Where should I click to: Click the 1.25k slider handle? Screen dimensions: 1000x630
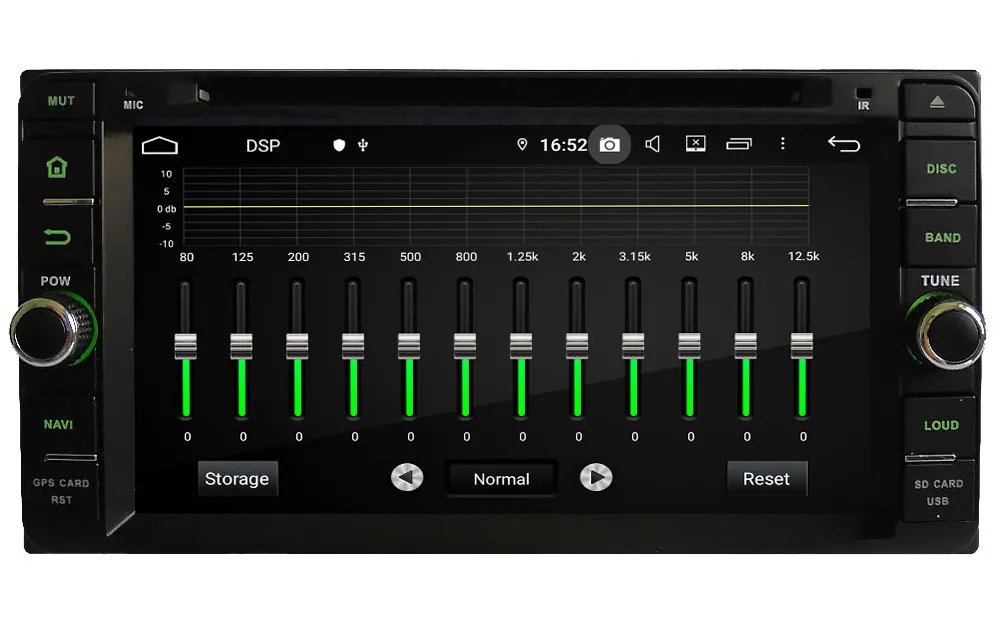(x=521, y=346)
